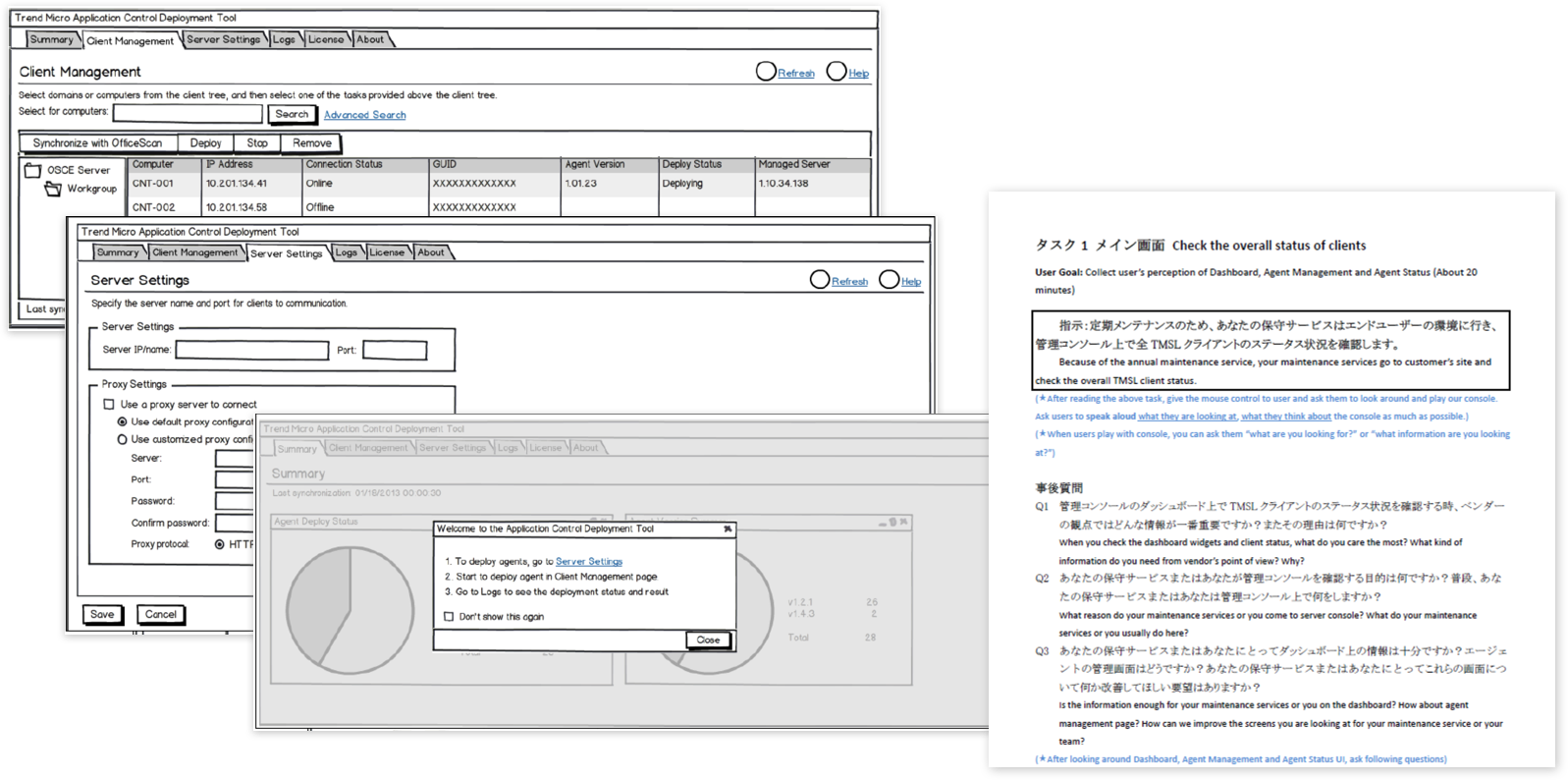Image resolution: width=1568 pixels, height=780 pixels.
Task: Click the 'Offline' connection status cell
Action: click(x=320, y=207)
